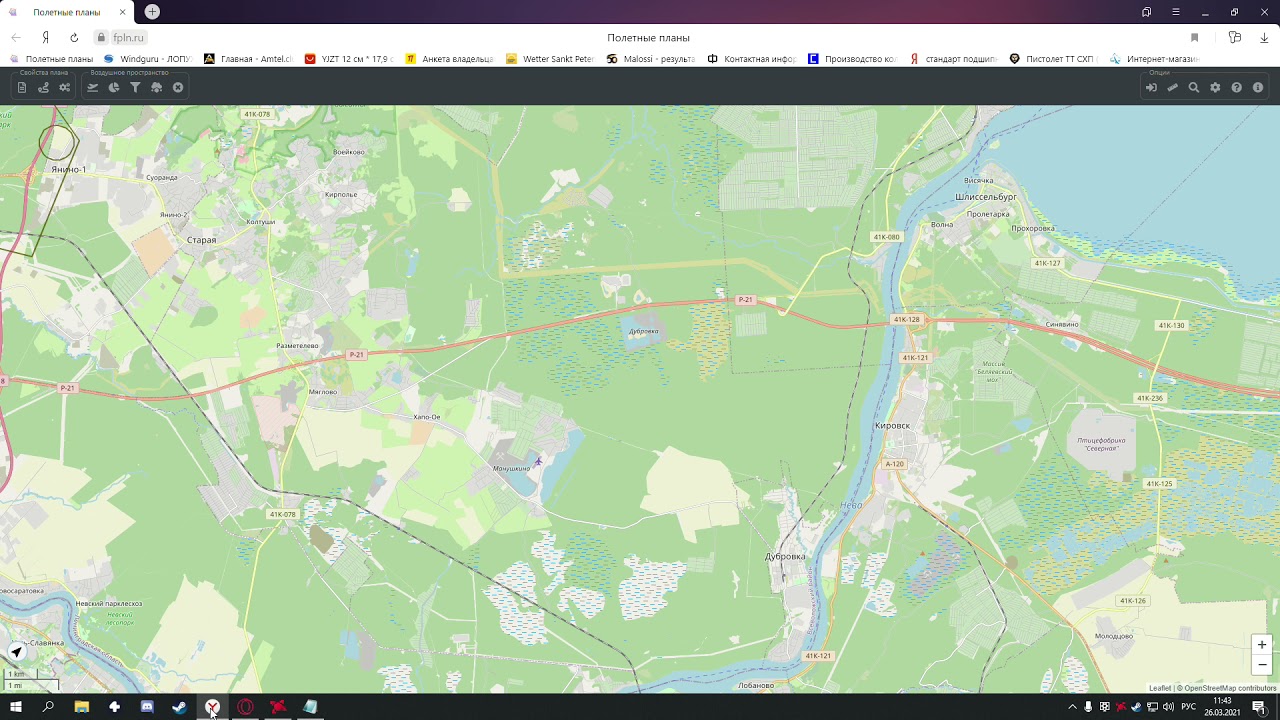This screenshot has height=720, width=1280.
Task: Open the Wetter Sankt Peter bookmark
Action: (551, 59)
